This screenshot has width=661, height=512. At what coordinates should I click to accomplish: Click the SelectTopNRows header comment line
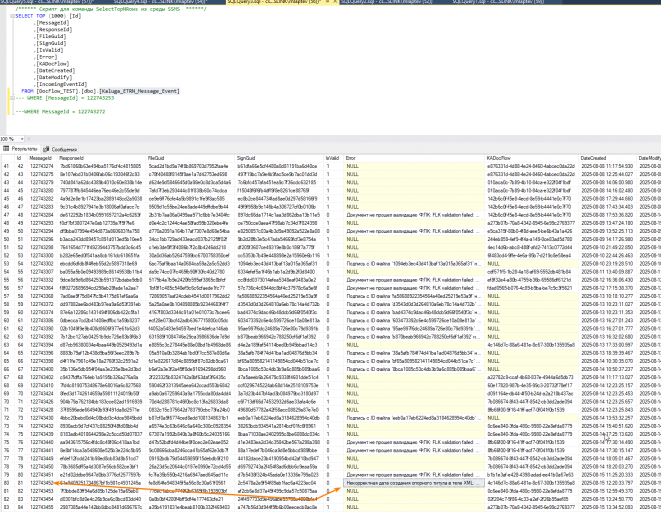[x=111, y=9]
